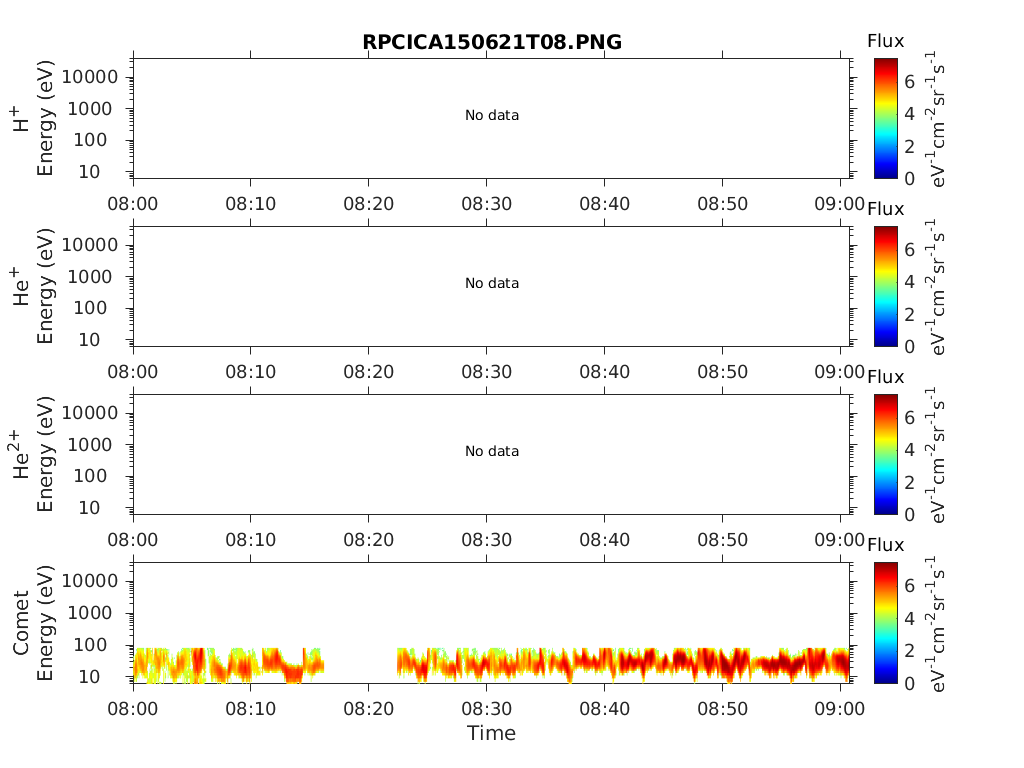
Task: Click the Flux label above the Comet colorbar
Action: tap(886, 545)
